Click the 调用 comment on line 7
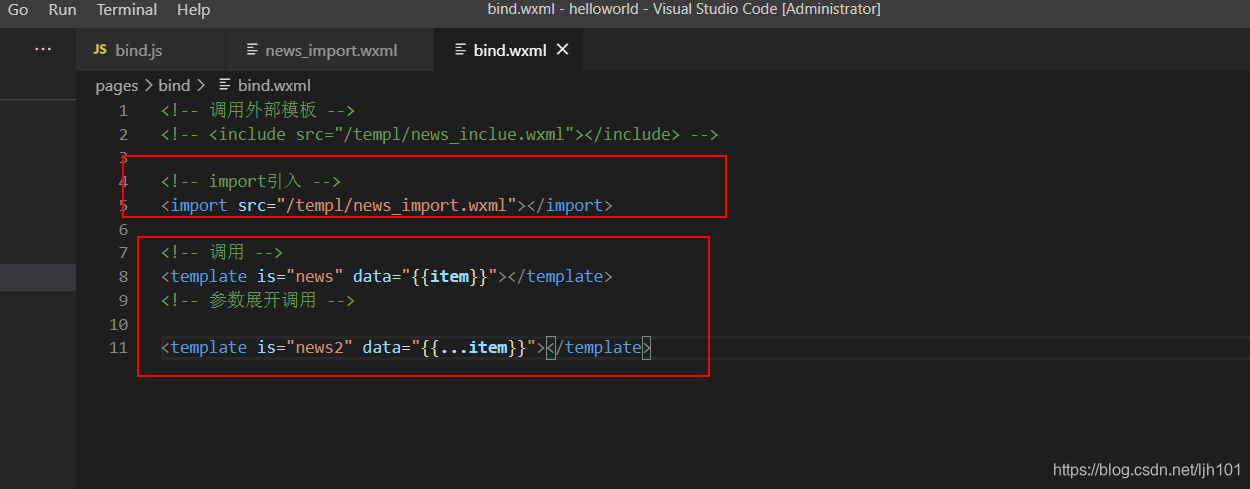The height and width of the screenshot is (489, 1250). point(222,253)
